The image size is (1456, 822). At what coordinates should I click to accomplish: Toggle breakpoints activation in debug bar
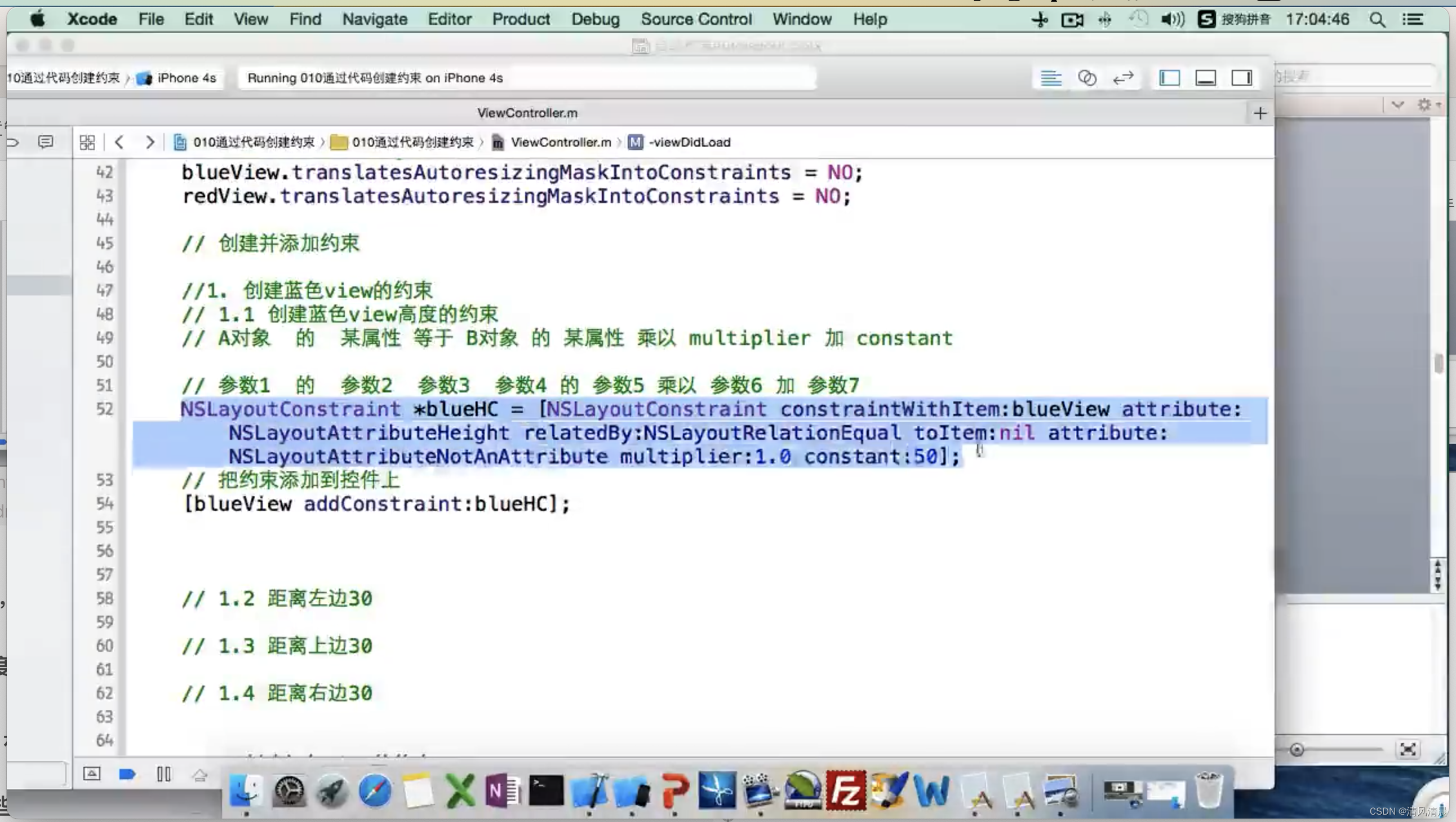pyautogui.click(x=127, y=774)
